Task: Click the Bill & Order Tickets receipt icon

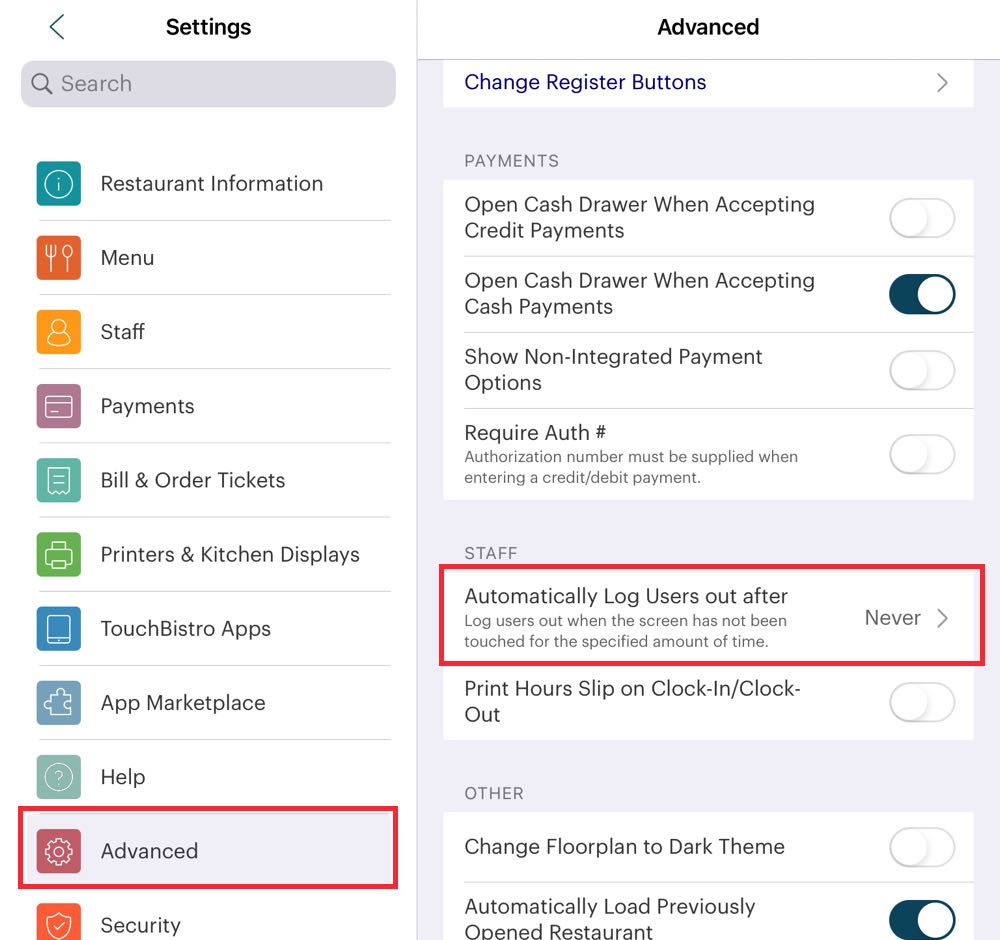Action: 59,480
